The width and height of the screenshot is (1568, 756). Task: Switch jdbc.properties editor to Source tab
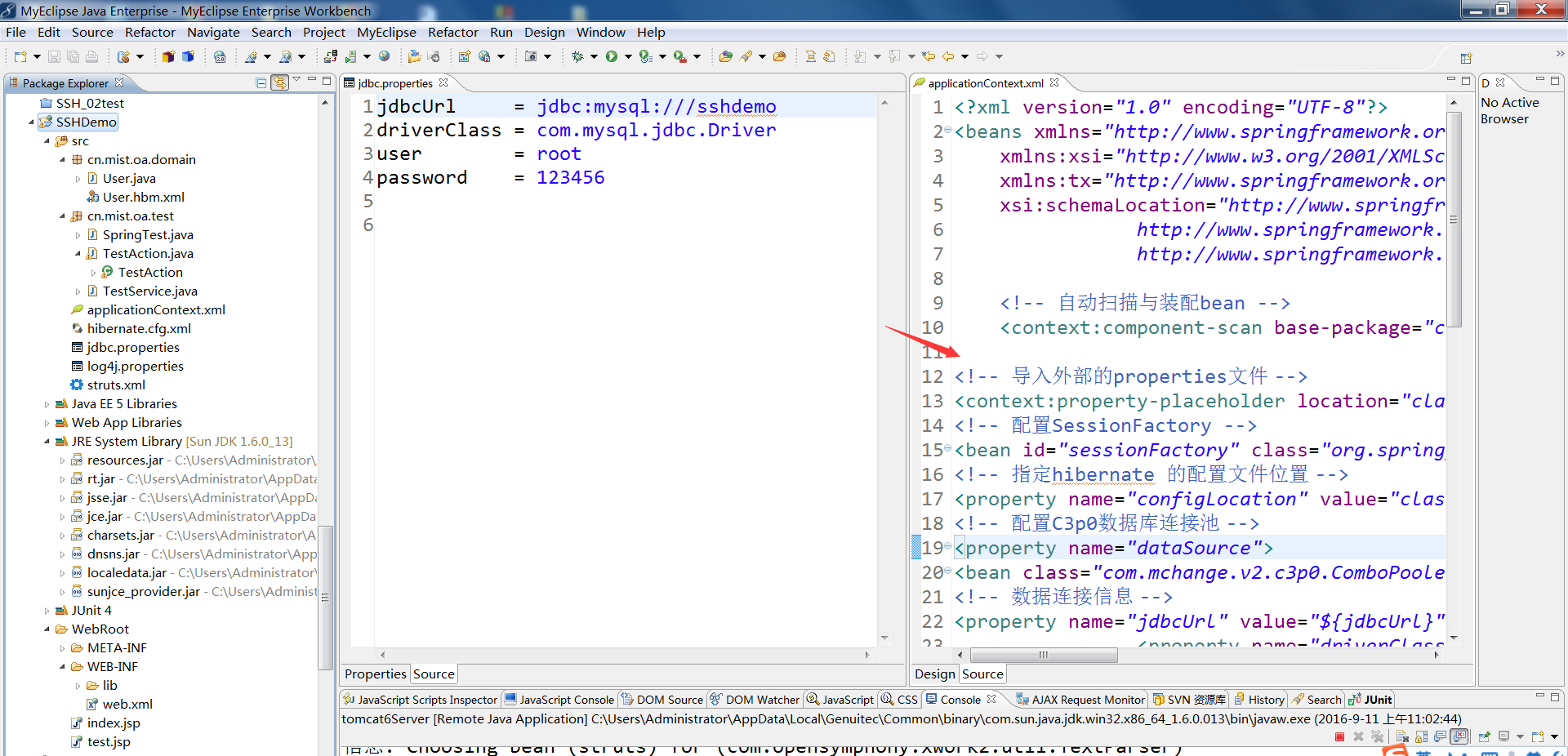[434, 674]
